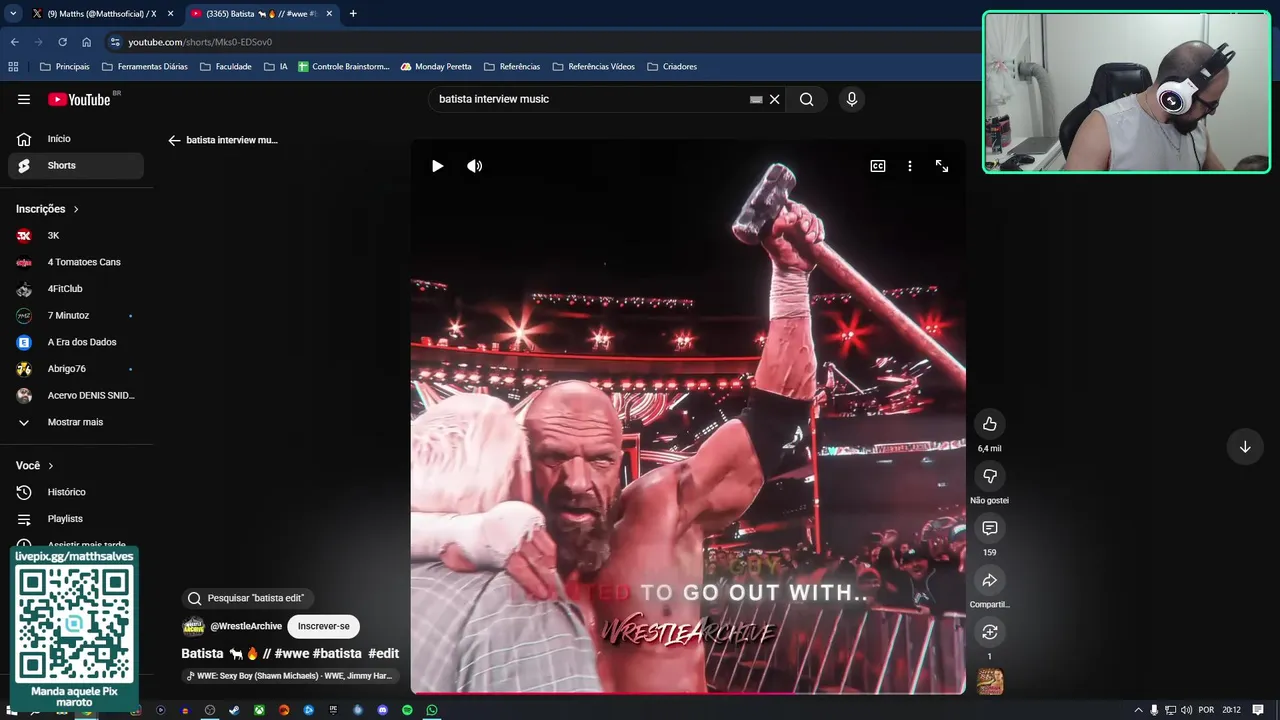The width and height of the screenshot is (1280, 720).
Task: Go to the browser home page
Action: [86, 42]
